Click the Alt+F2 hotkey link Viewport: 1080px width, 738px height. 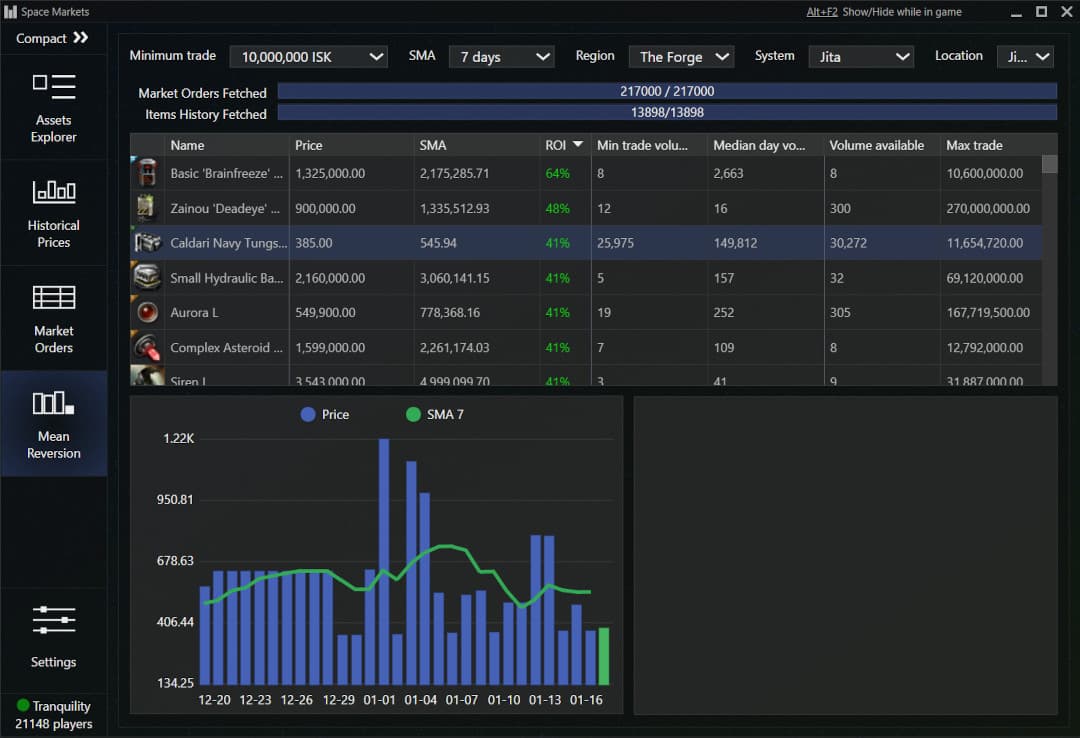coord(822,12)
